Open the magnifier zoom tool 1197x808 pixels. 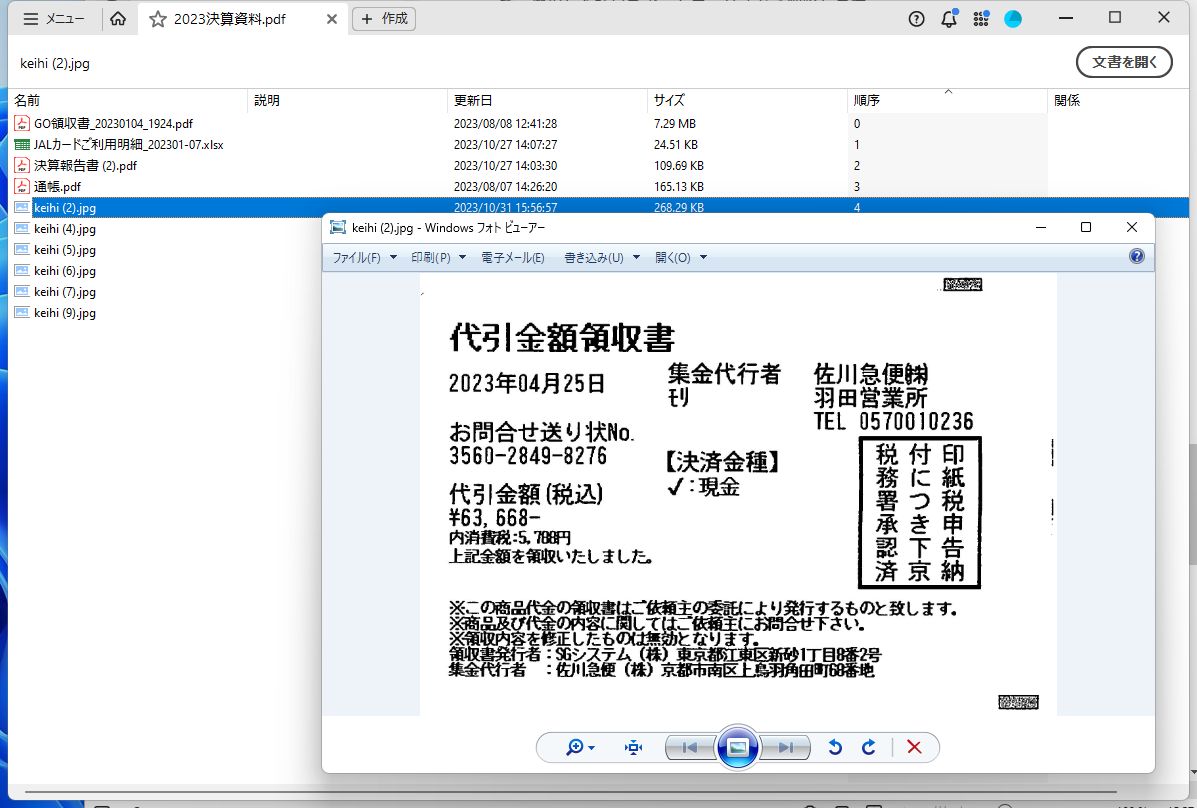pos(573,747)
